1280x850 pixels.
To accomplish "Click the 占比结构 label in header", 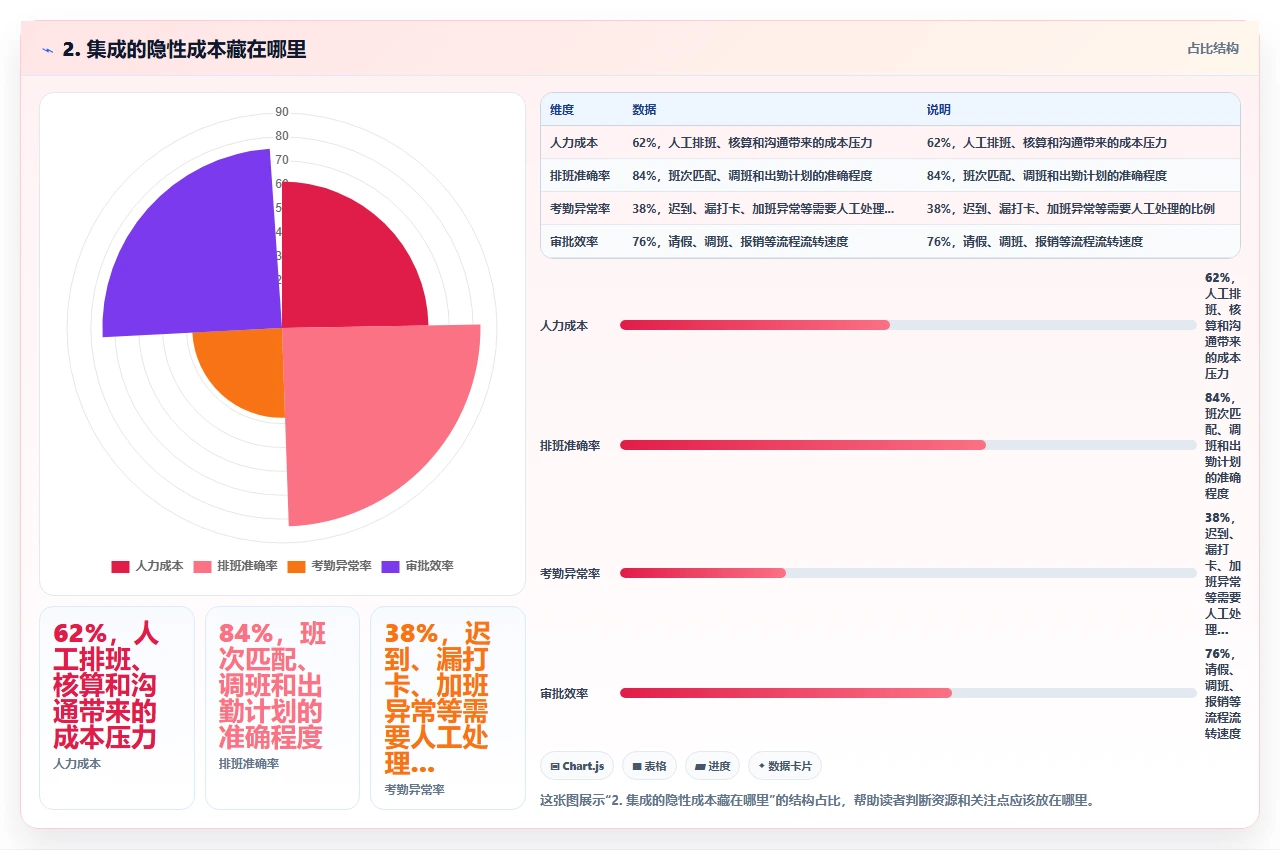I will click(x=1213, y=48).
